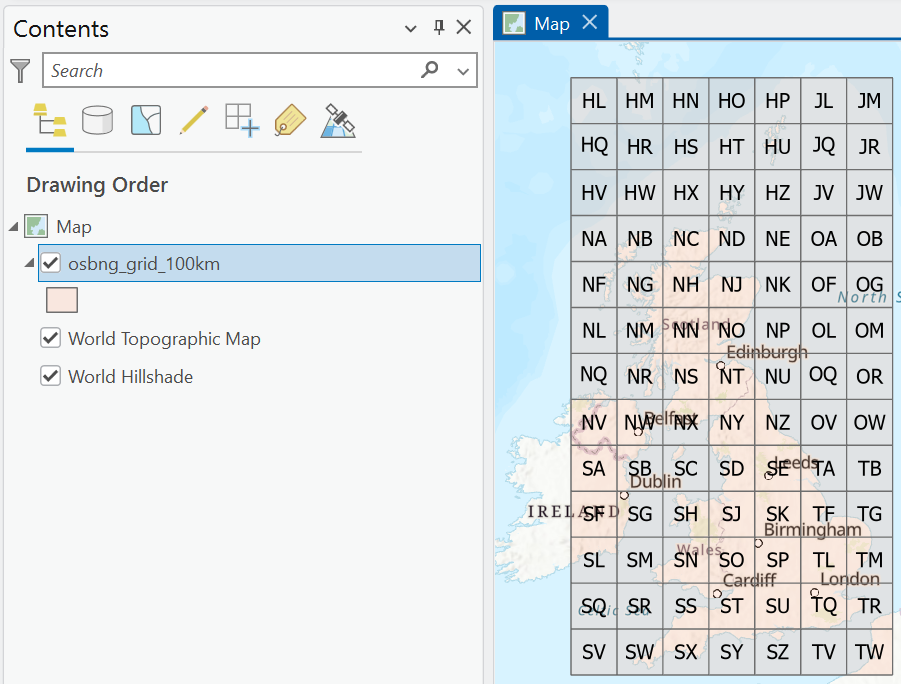Viewport: 901px width, 684px height.
Task: Choose the List By Editing pencil icon
Action: [194, 120]
